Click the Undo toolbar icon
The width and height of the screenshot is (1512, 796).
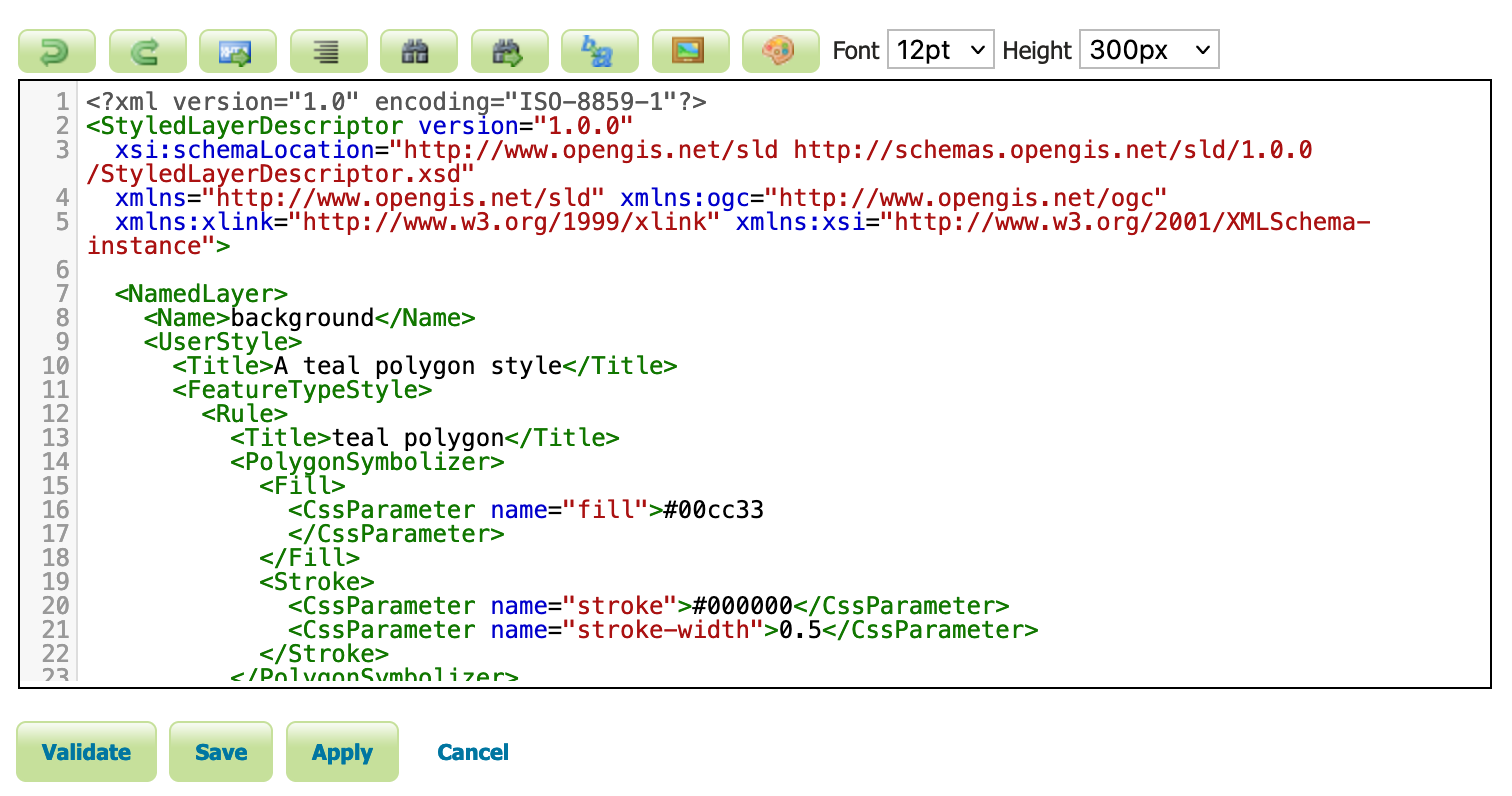(x=56, y=51)
